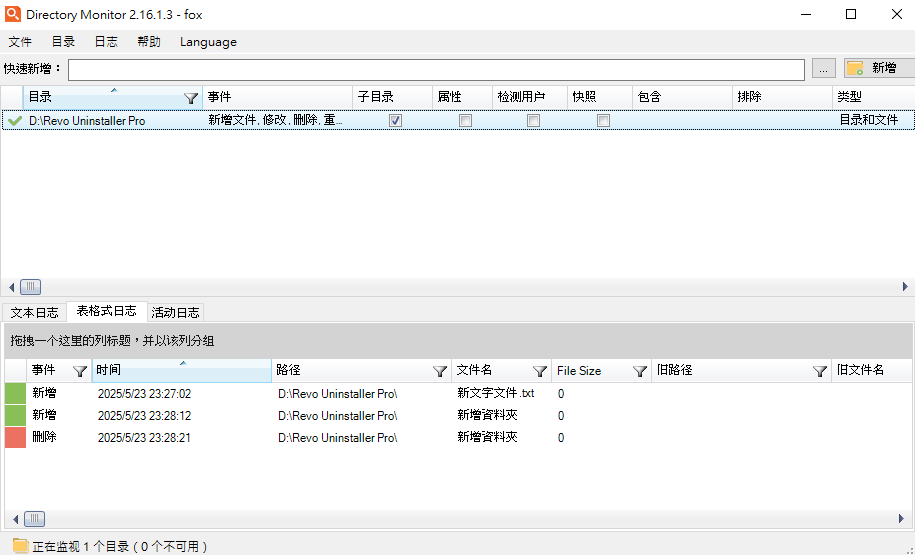Click filter icon in 事件 log column
The height and width of the screenshot is (555, 915).
point(80,371)
